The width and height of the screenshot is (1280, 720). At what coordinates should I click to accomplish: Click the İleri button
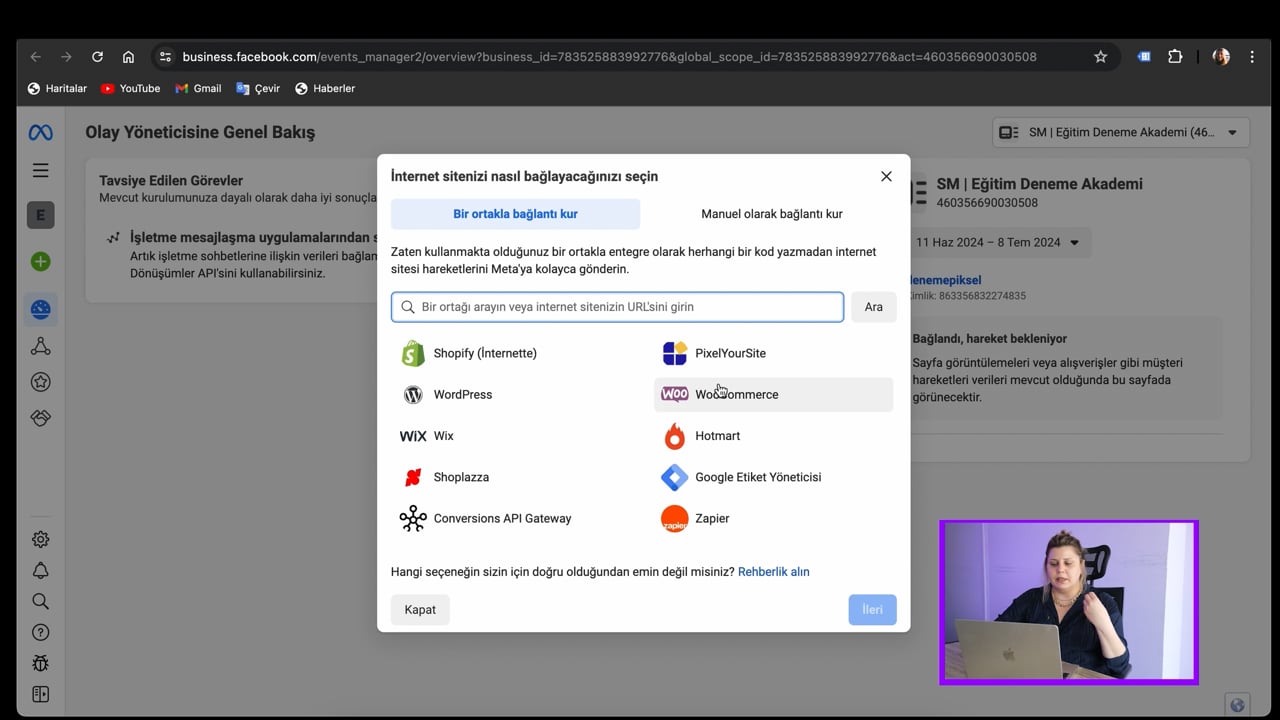pyautogui.click(x=872, y=610)
